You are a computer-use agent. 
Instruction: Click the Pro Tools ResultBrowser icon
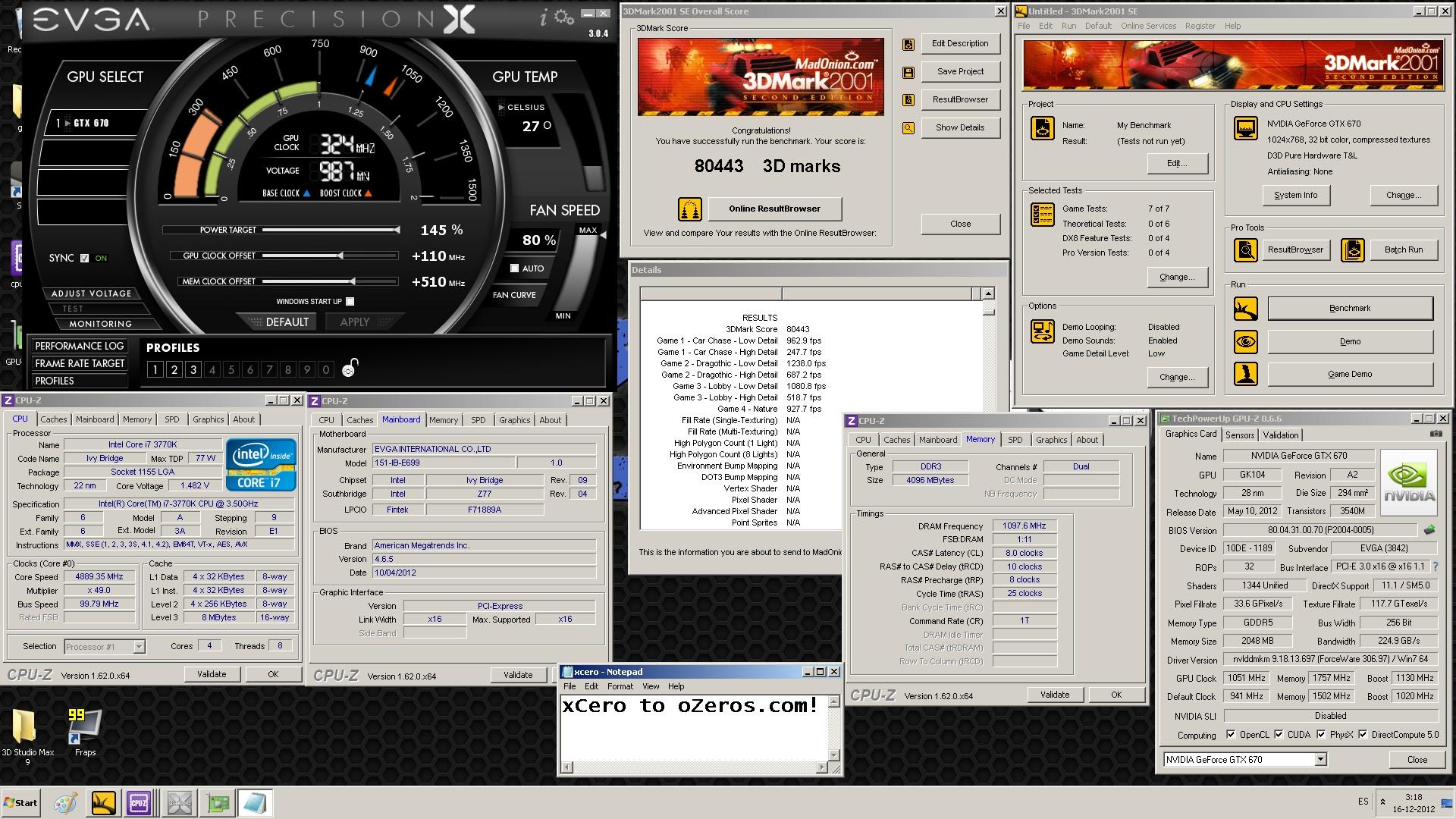click(x=1245, y=249)
